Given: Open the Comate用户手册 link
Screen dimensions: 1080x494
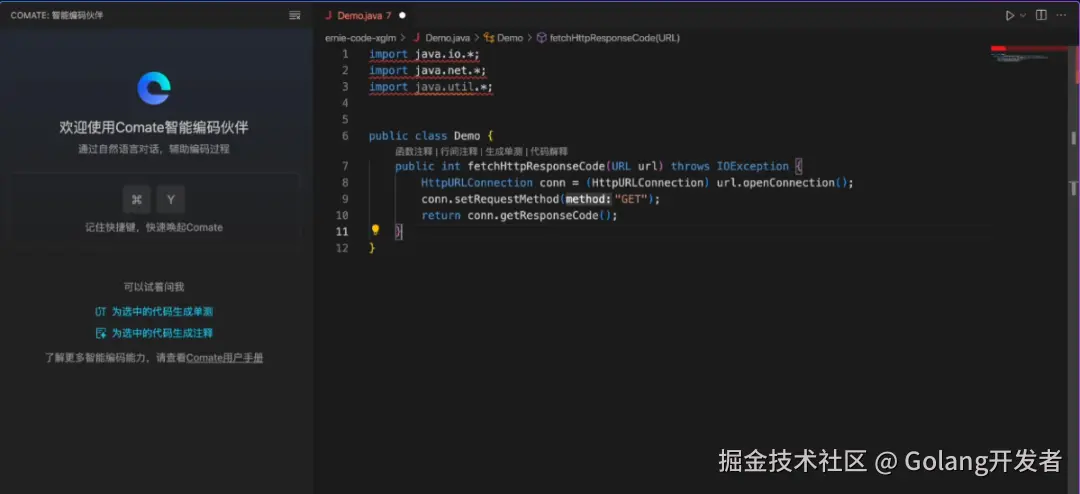Looking at the screenshot, I should (225, 358).
